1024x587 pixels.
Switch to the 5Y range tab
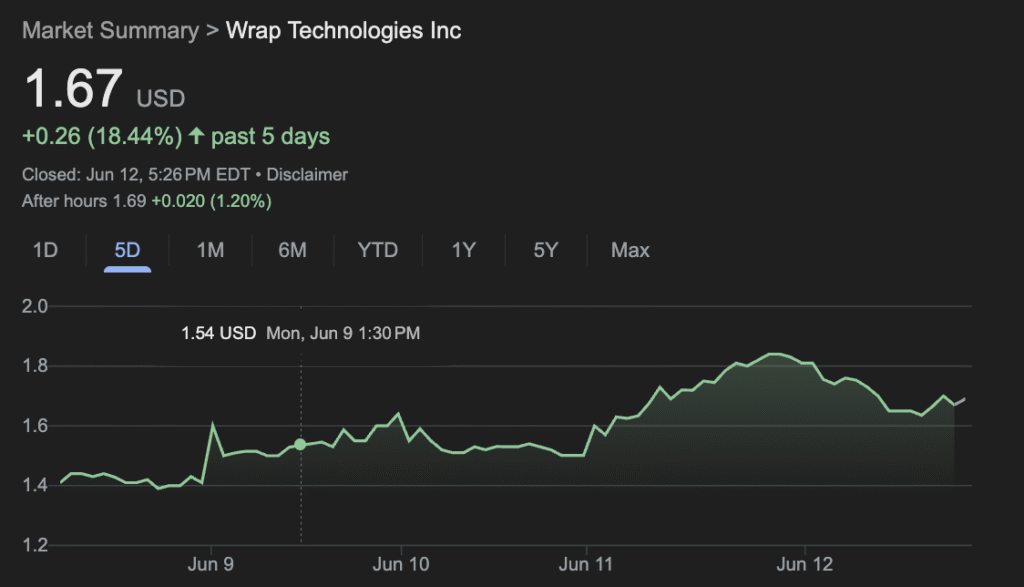[x=545, y=250]
